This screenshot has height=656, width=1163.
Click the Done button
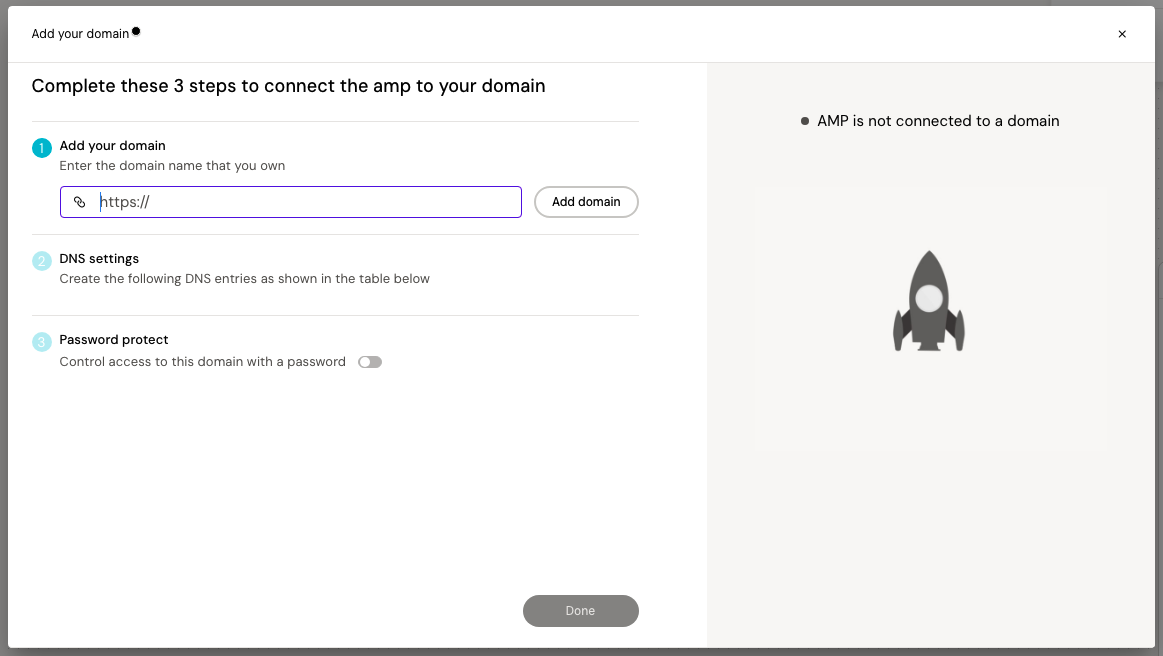click(580, 611)
